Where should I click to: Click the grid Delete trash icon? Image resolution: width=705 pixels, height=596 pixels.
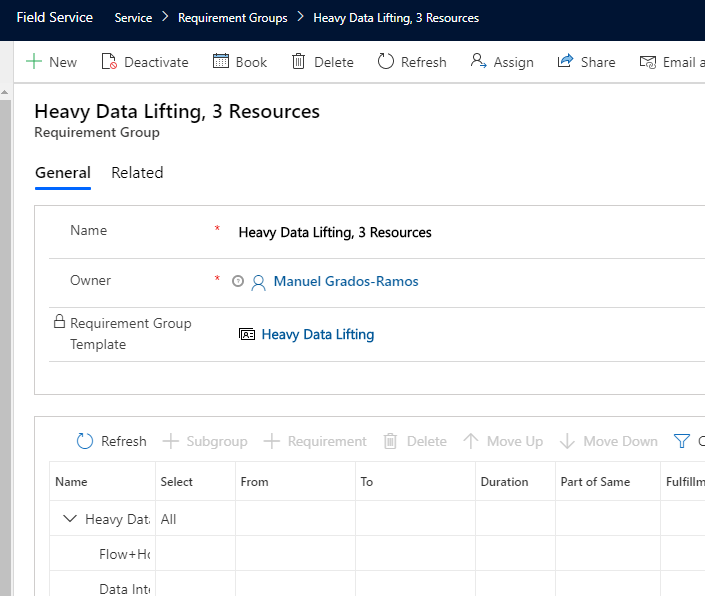[390, 441]
